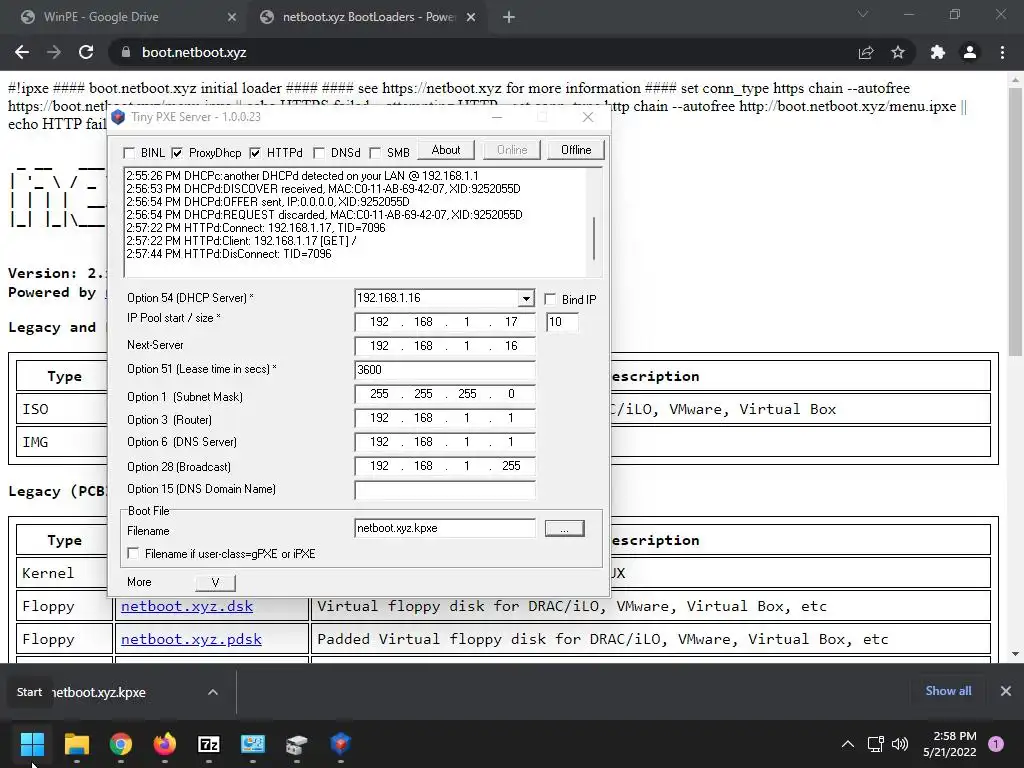Screen dimensions: 1024x768
Task: Toggle the ProxyDhcp checkbox
Action: click(177, 153)
